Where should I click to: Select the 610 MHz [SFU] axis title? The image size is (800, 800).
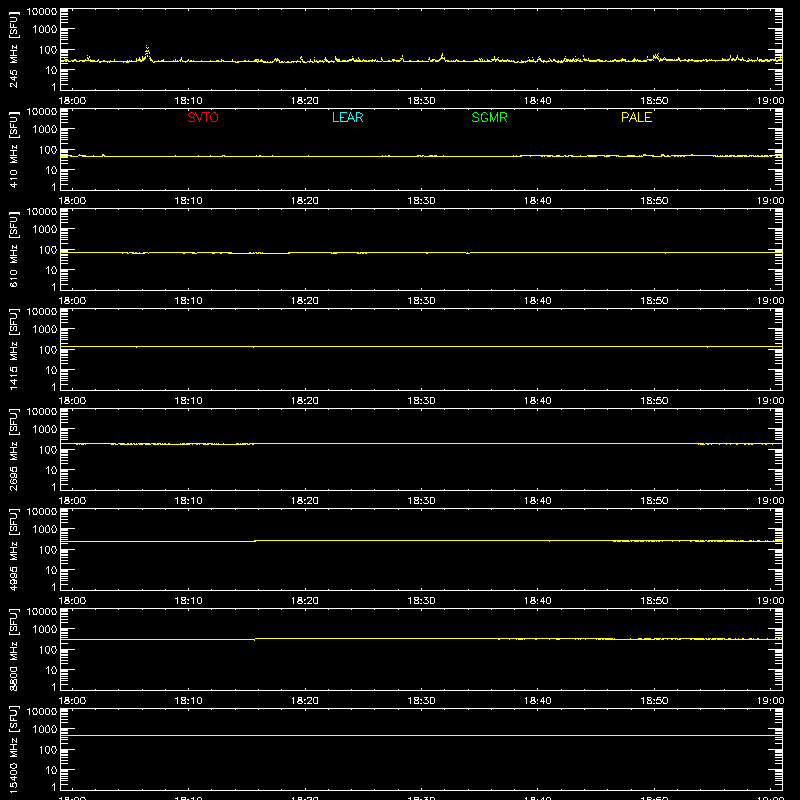click(x=14, y=249)
